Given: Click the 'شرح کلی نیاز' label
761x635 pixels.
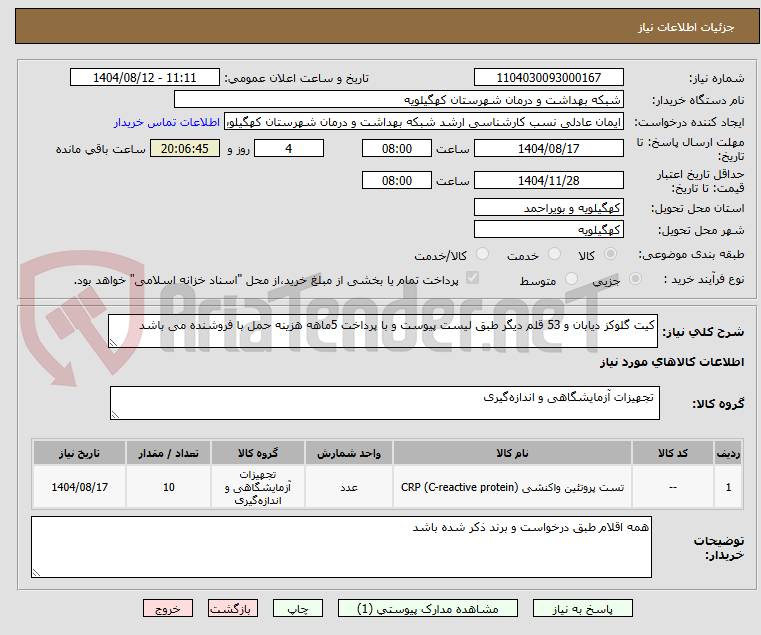Looking at the screenshot, I should pyautogui.click(x=703, y=332).
